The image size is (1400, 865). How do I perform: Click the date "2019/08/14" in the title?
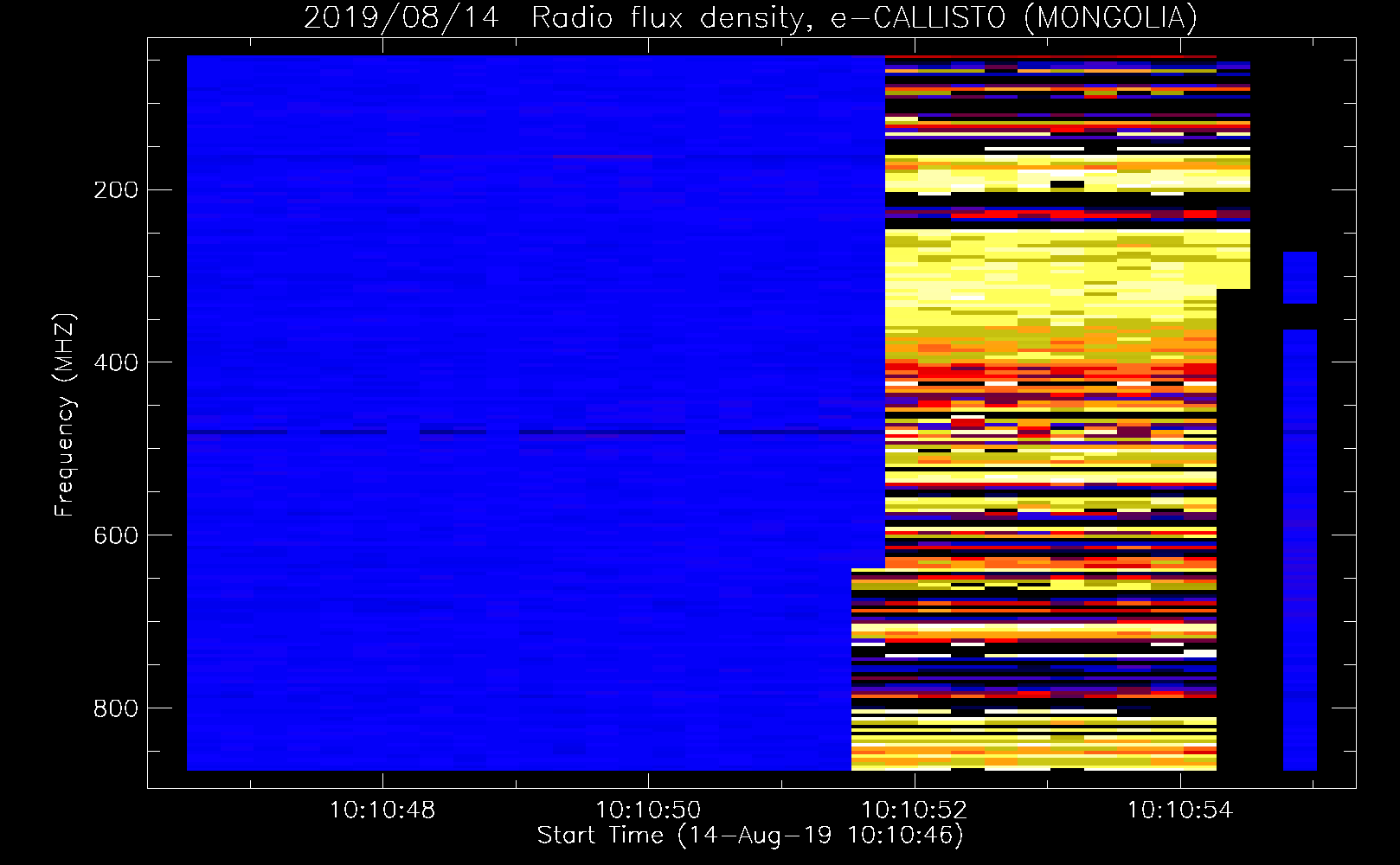point(401,17)
